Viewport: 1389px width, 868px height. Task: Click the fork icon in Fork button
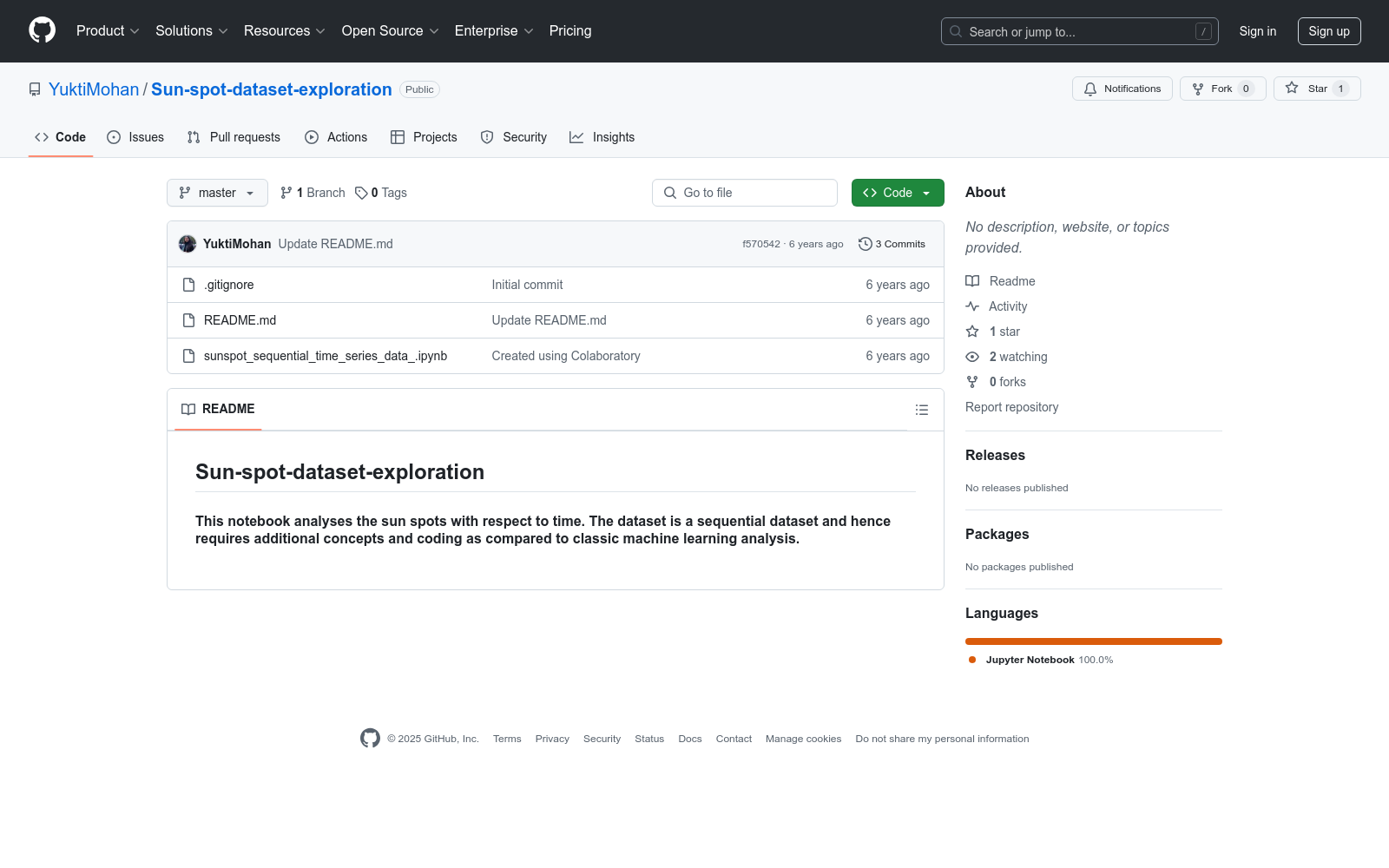click(x=1198, y=89)
